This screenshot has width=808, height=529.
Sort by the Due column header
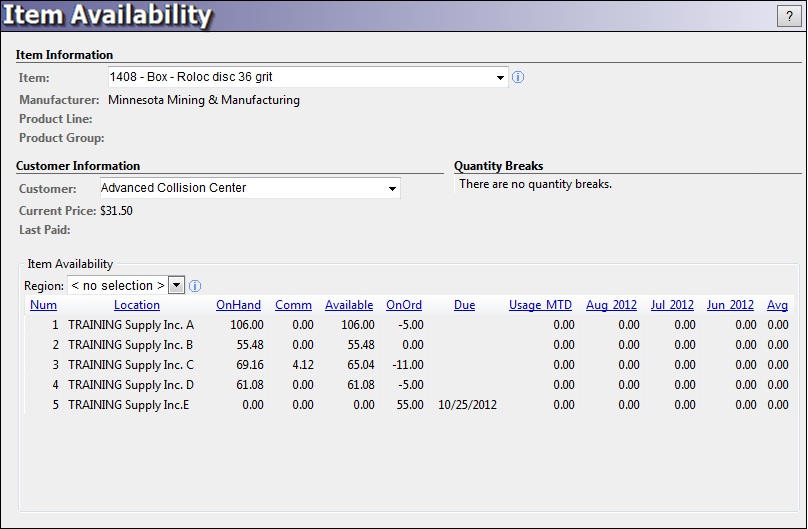[x=464, y=305]
